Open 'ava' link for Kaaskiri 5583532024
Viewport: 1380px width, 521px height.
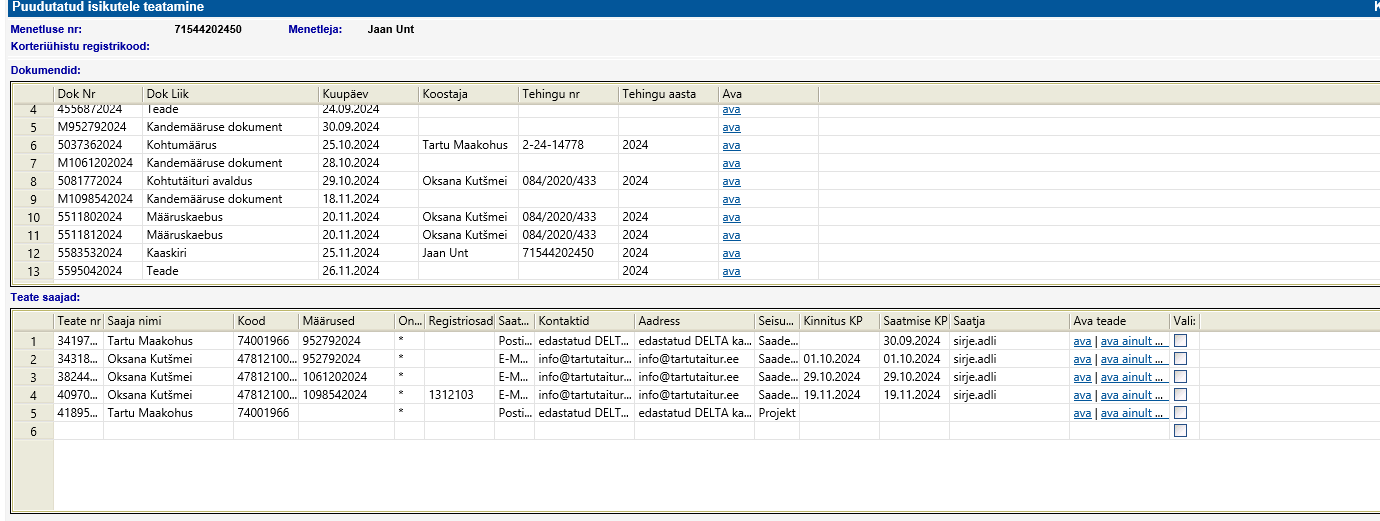(x=731, y=253)
